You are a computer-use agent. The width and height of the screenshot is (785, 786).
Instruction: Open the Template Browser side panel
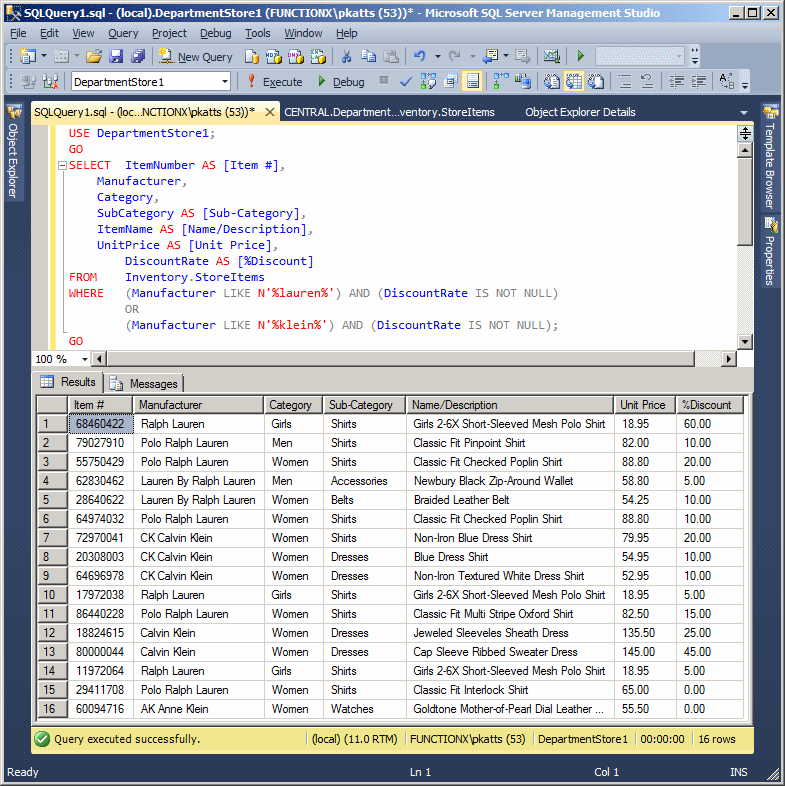click(x=770, y=157)
